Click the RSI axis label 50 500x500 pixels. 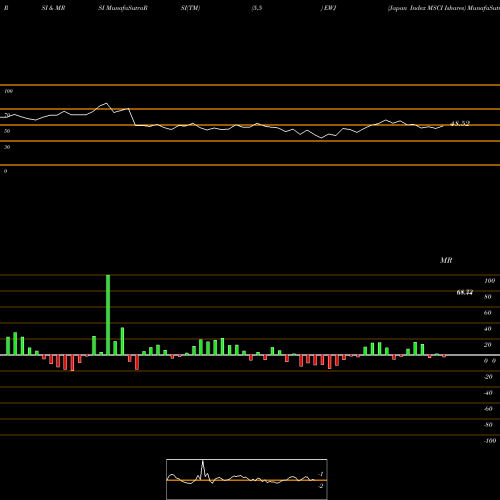tap(7, 131)
